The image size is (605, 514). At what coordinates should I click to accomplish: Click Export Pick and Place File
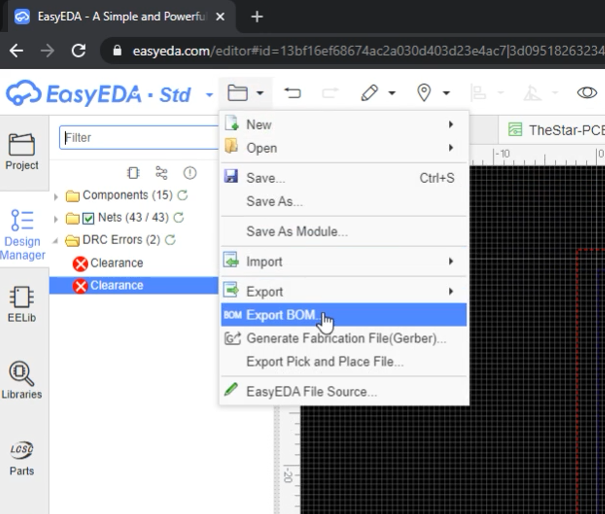(325, 361)
